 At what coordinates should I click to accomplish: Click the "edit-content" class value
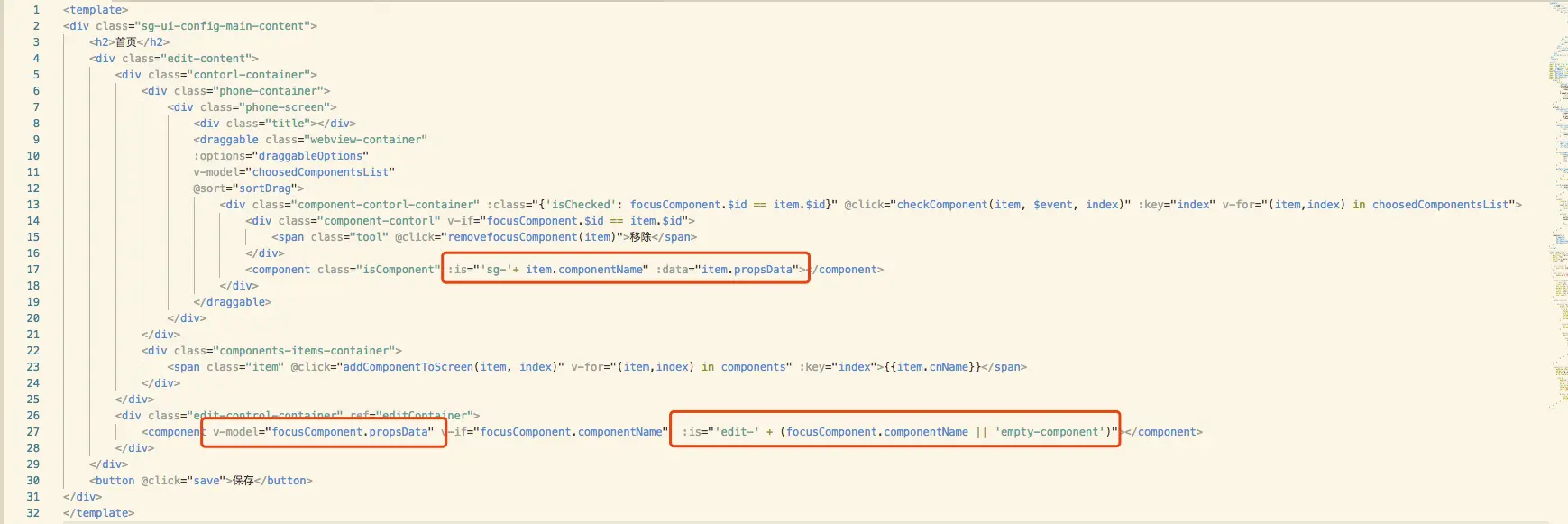pyautogui.click(x=209, y=59)
